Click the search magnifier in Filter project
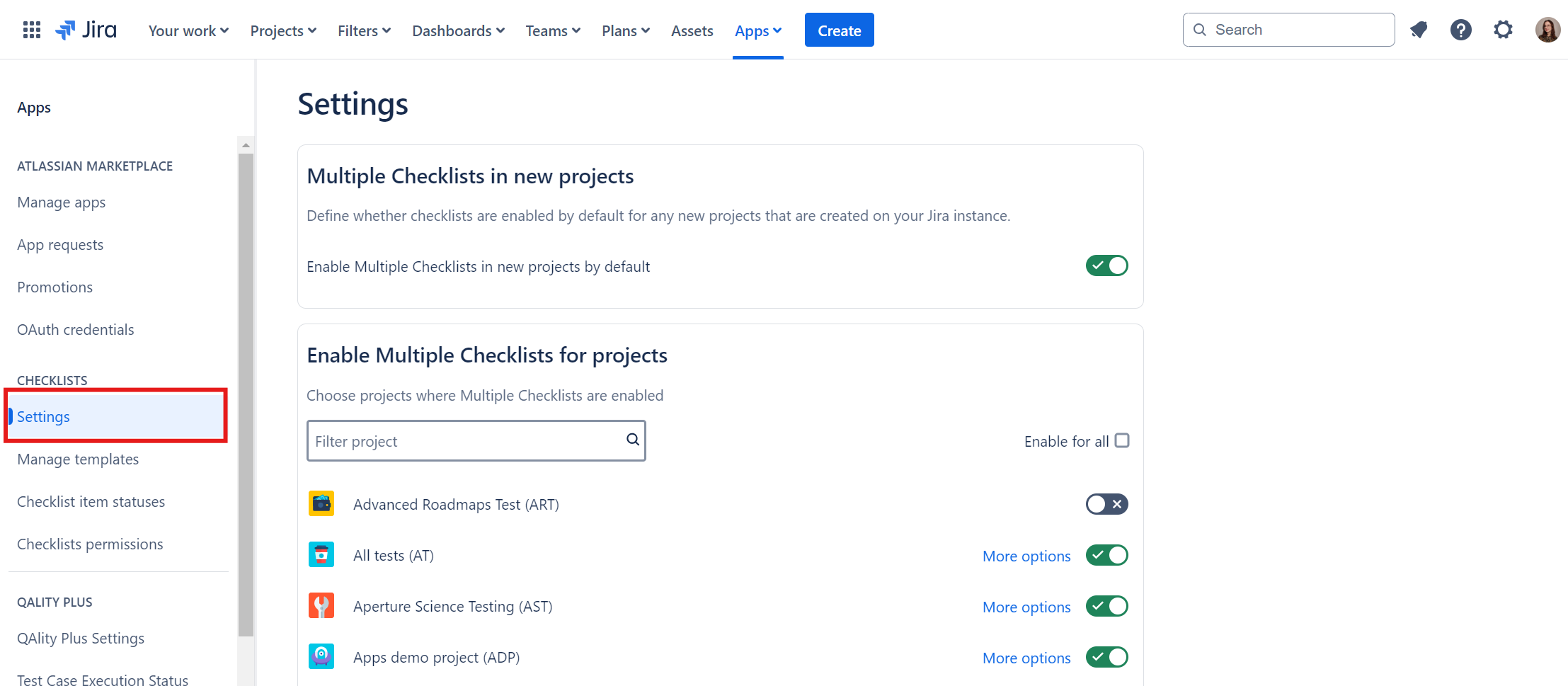The width and height of the screenshot is (1568, 686). point(633,440)
